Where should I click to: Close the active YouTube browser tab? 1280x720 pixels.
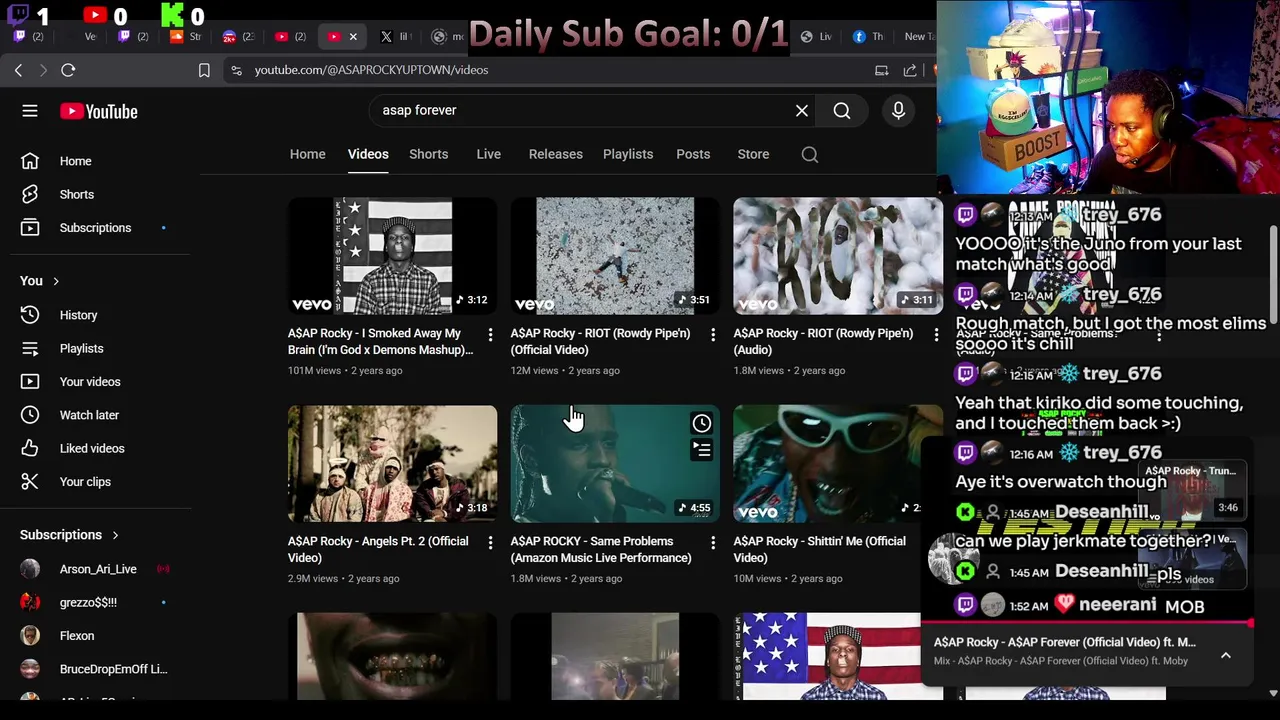[353, 37]
